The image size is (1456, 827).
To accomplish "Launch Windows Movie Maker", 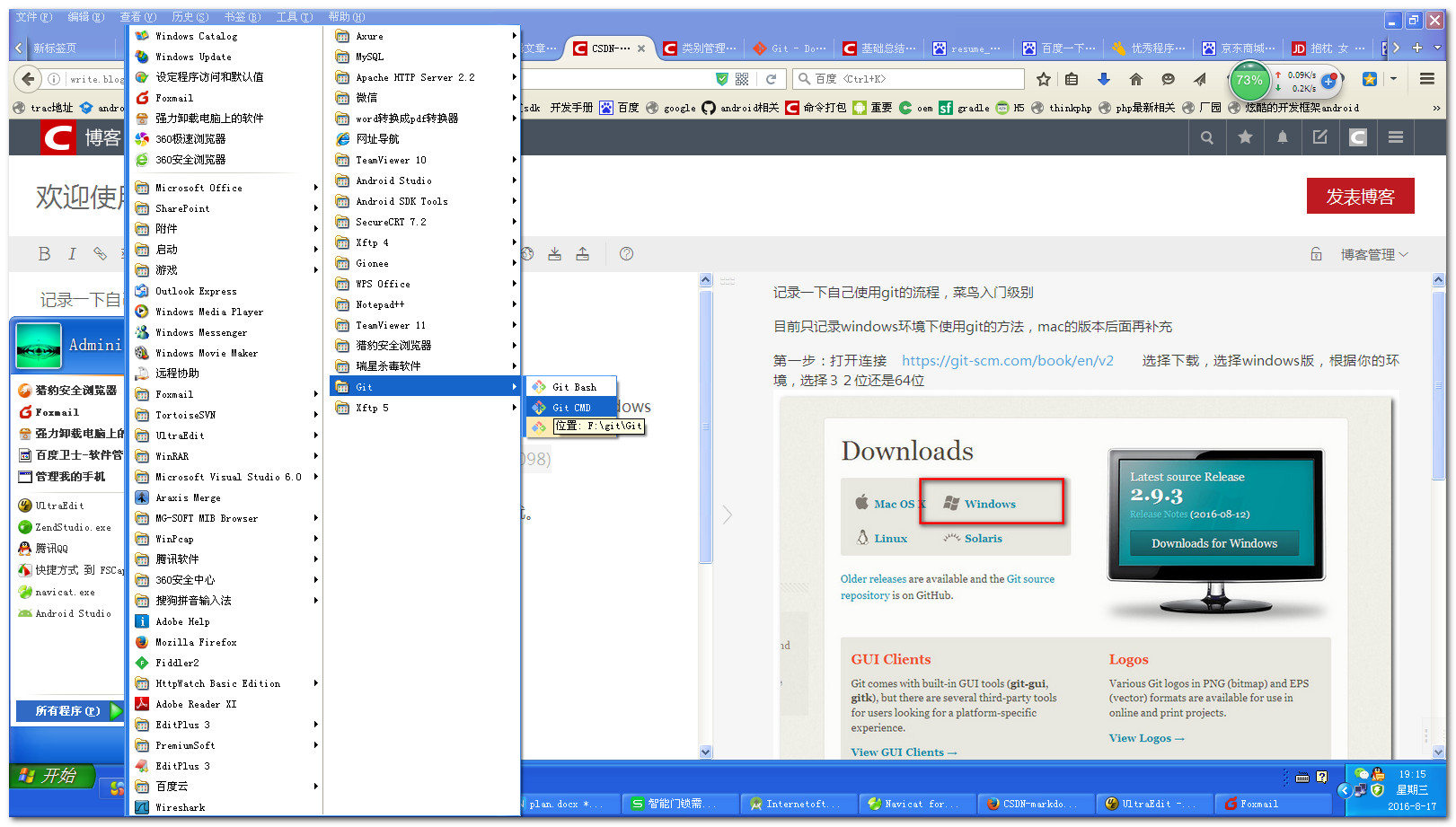I will [x=226, y=353].
